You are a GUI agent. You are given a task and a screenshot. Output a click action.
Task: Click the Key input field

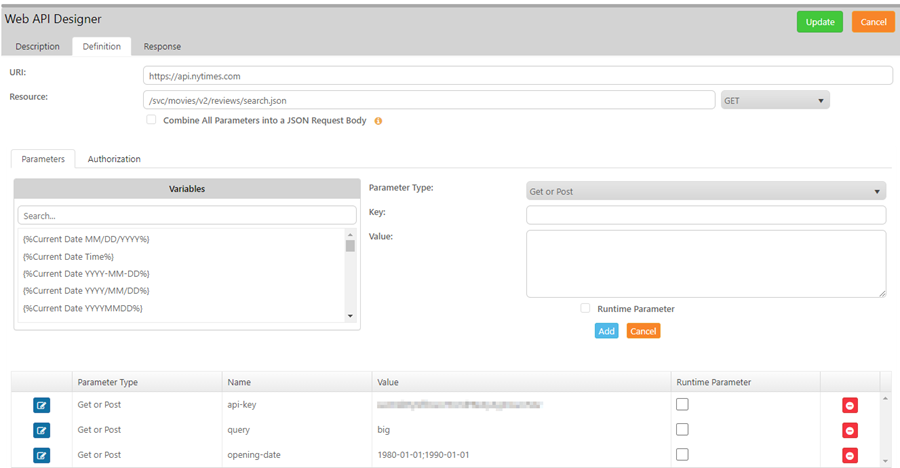pyautogui.click(x=705, y=215)
